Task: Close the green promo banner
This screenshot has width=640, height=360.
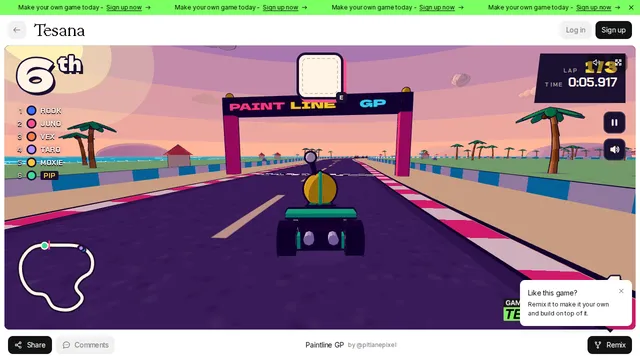Action: point(631,7)
